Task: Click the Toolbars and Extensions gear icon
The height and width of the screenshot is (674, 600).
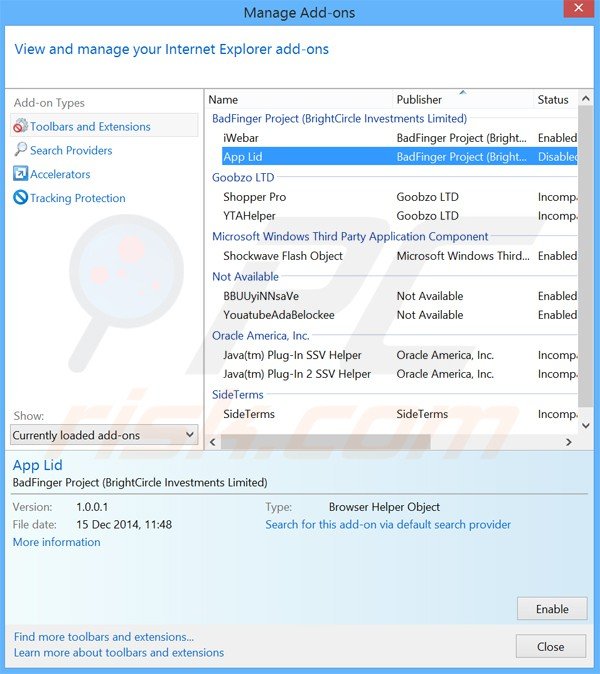Action: point(20,126)
